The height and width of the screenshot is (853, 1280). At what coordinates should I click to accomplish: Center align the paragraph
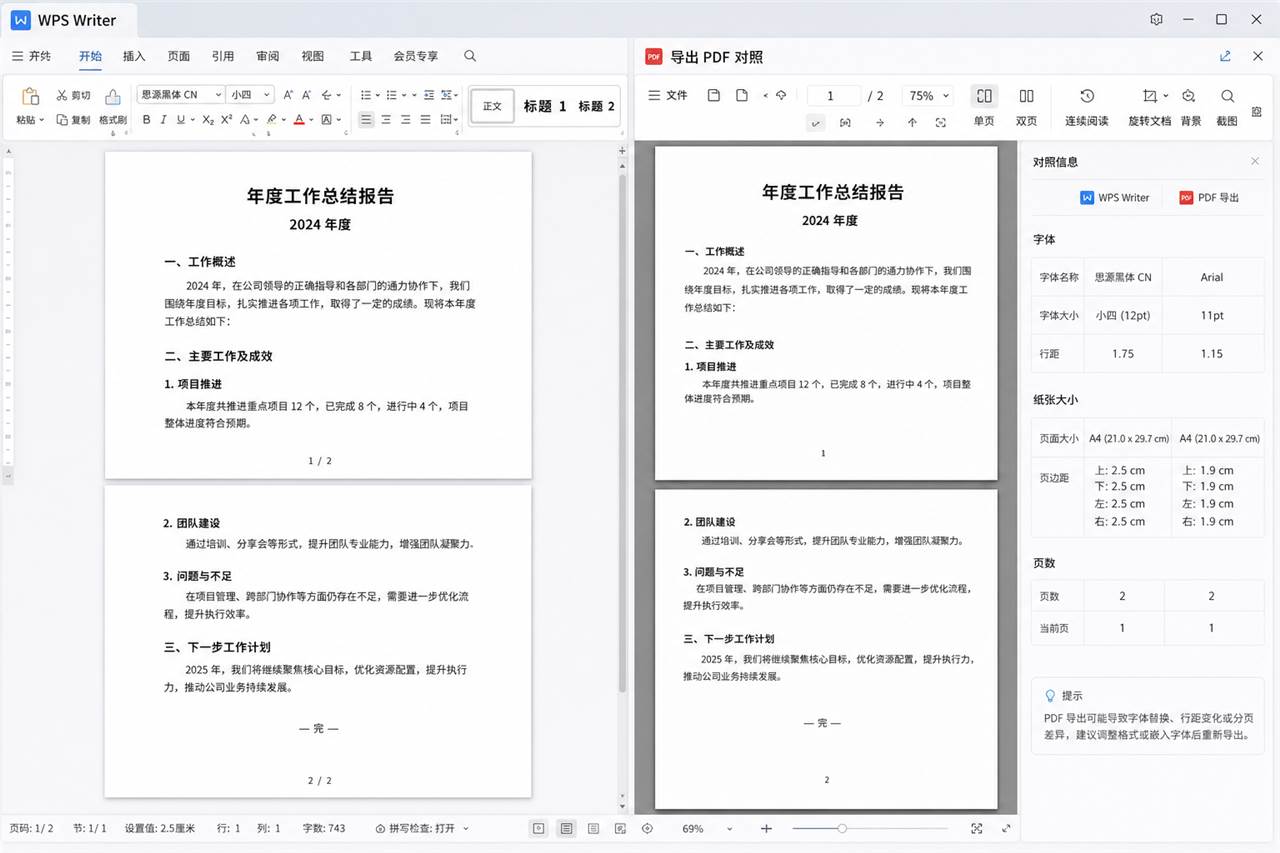[x=386, y=120]
